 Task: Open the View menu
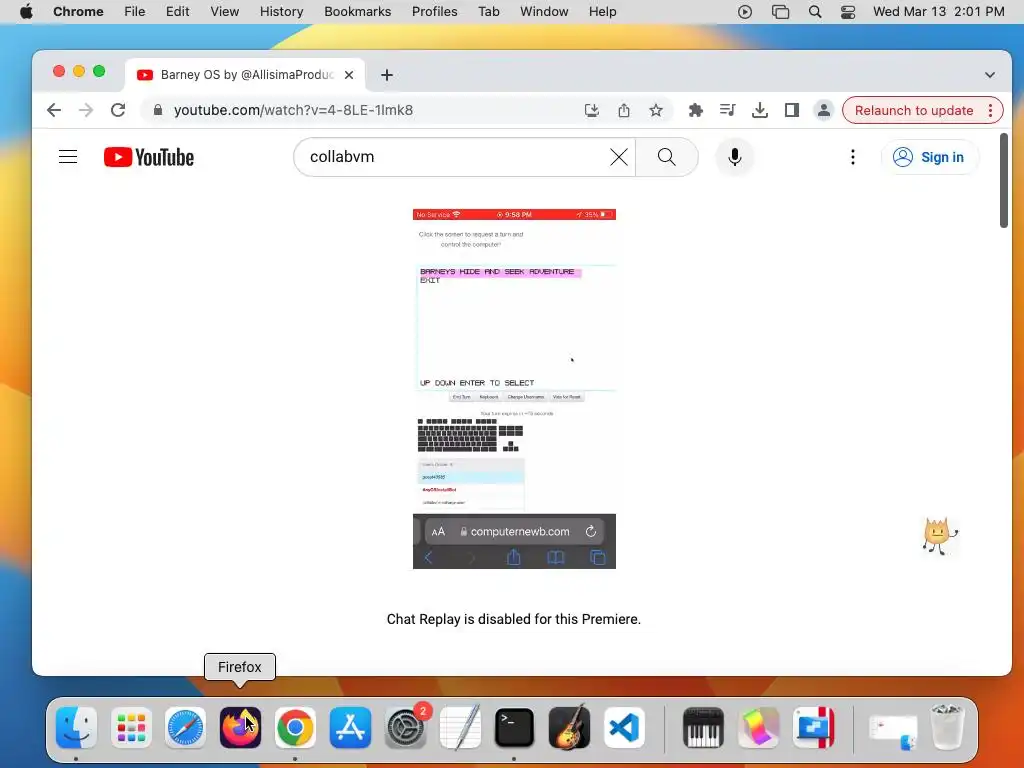224,12
